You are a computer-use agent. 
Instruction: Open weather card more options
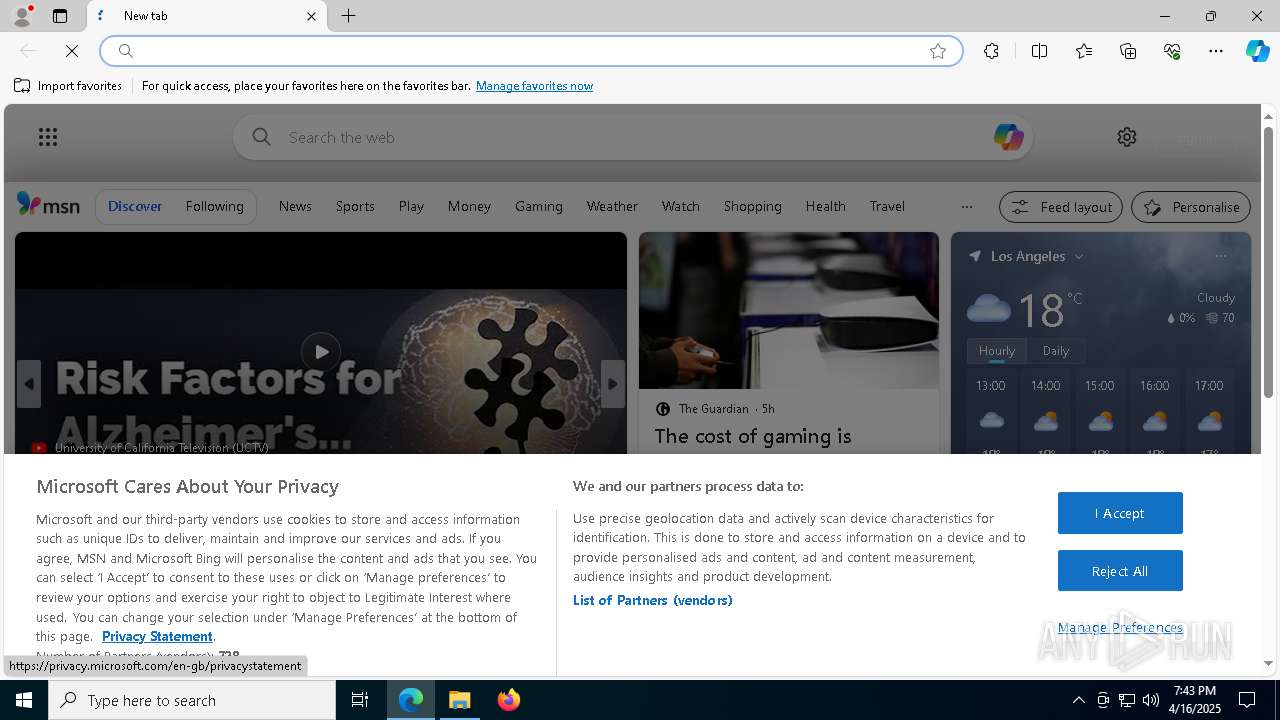coord(1220,256)
